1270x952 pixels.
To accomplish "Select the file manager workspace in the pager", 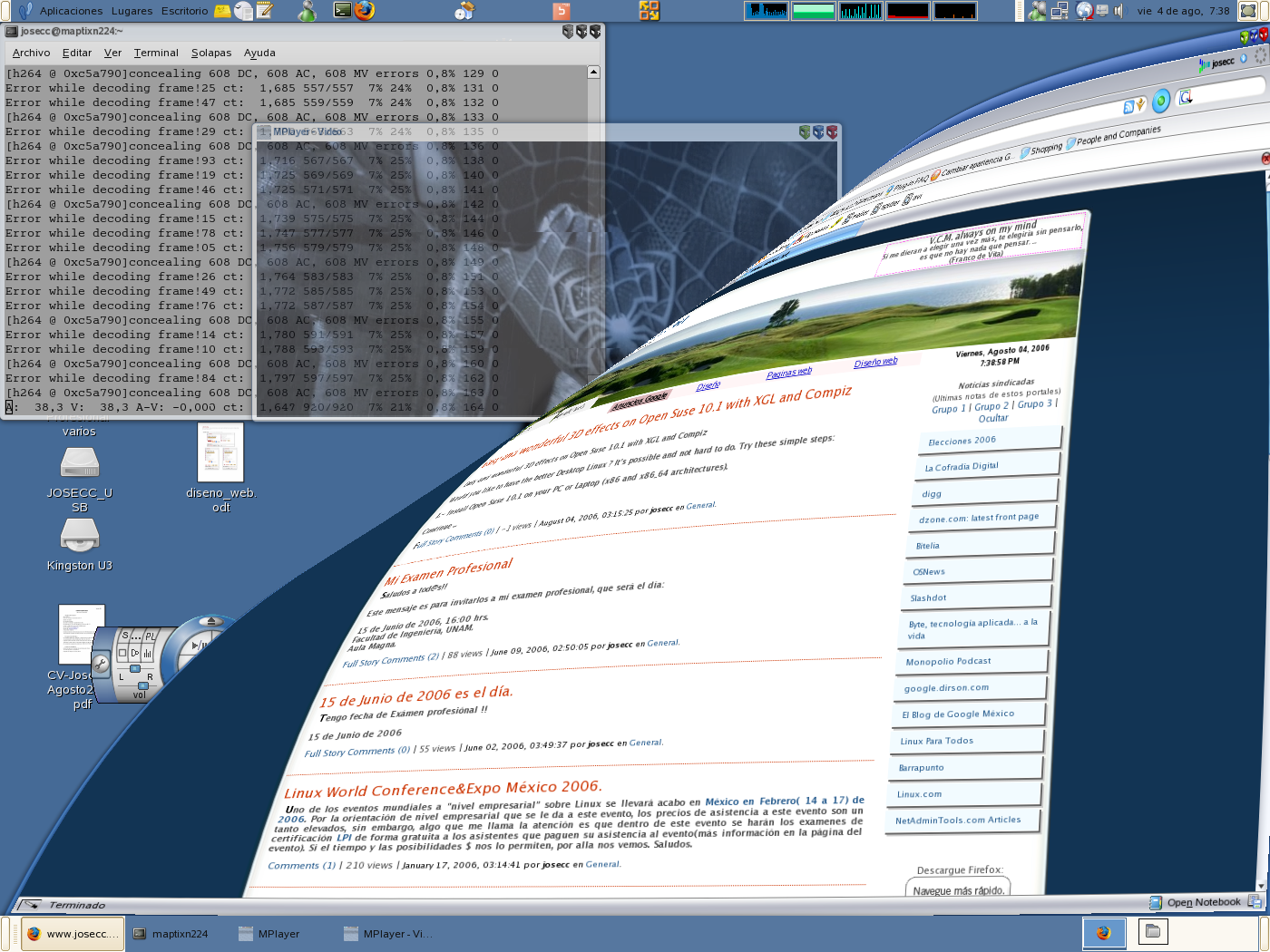I will tap(1153, 931).
